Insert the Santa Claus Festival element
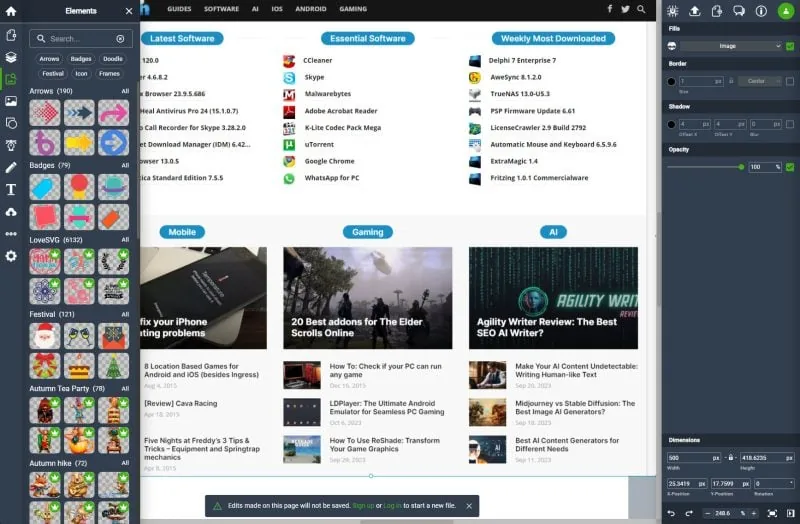800x524 pixels. (45, 336)
